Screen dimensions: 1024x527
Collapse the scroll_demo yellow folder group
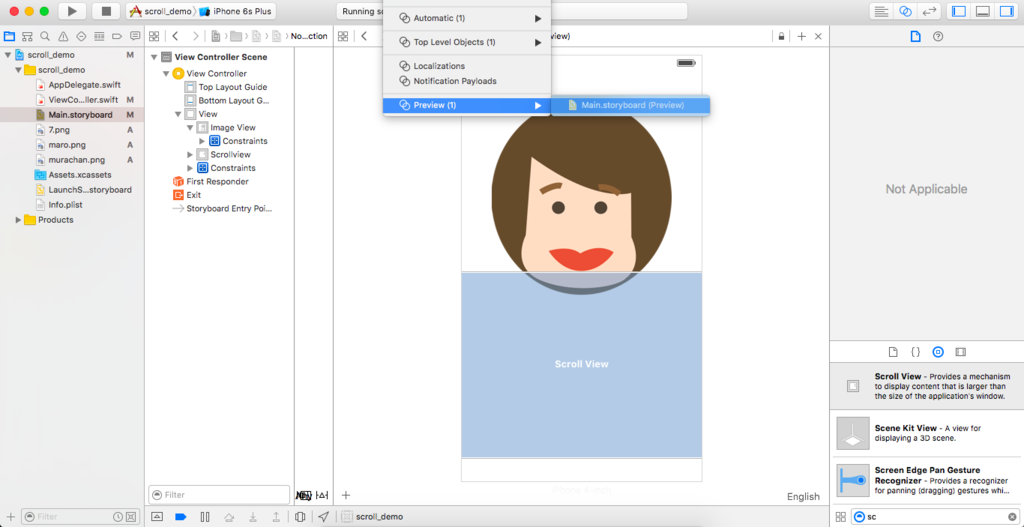[18, 70]
